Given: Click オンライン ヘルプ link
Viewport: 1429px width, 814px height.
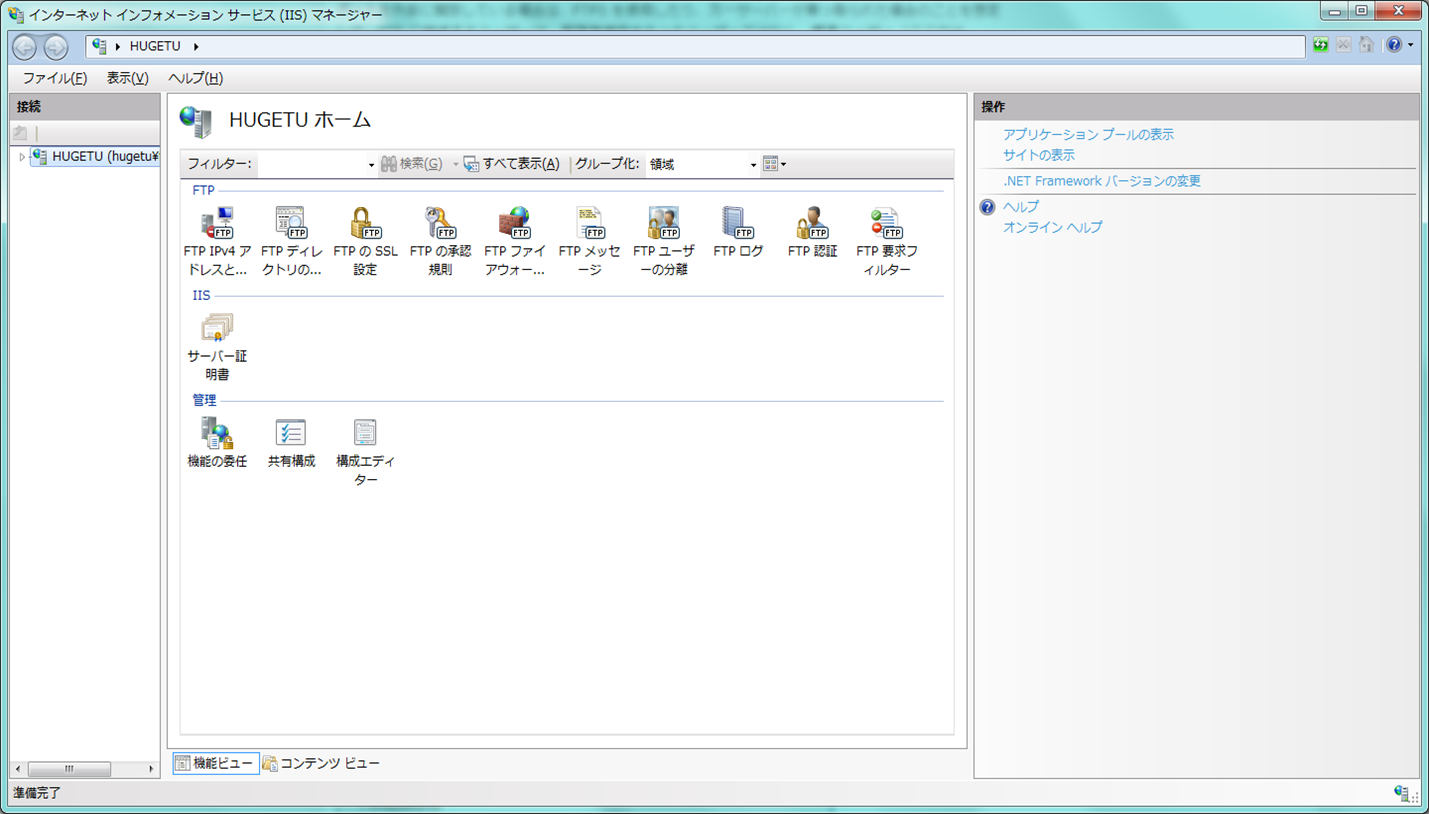Looking at the screenshot, I should (x=1053, y=227).
